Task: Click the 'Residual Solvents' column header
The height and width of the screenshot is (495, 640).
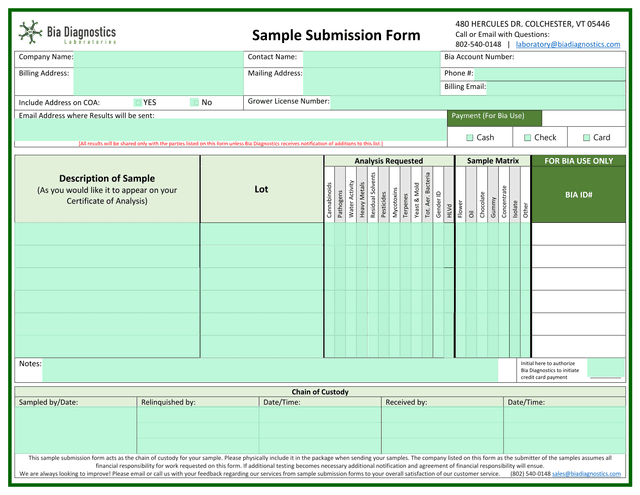Action: (x=373, y=194)
